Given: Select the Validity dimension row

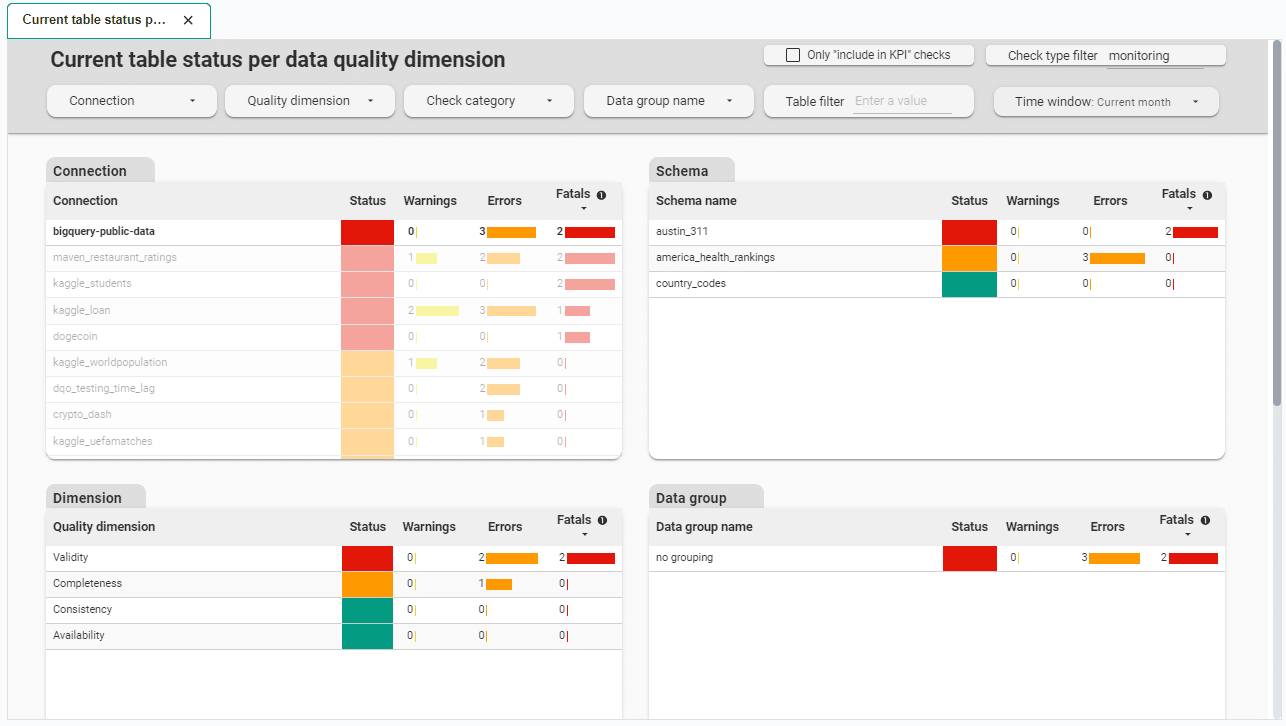Looking at the screenshot, I should click(x=334, y=558).
